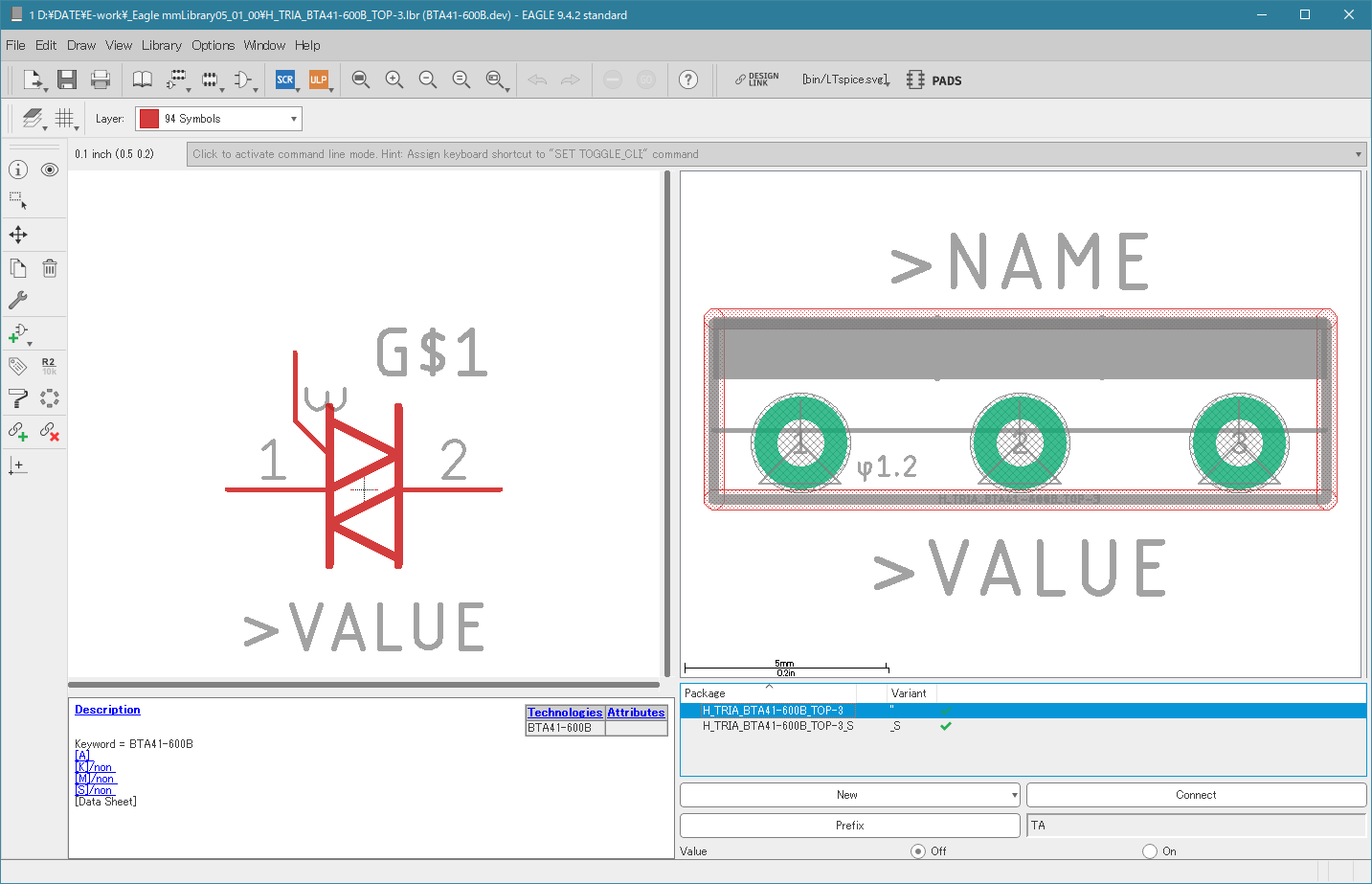Screen dimensions: 1372x884
Task: Follow the [M]/non link
Action: (x=95, y=779)
